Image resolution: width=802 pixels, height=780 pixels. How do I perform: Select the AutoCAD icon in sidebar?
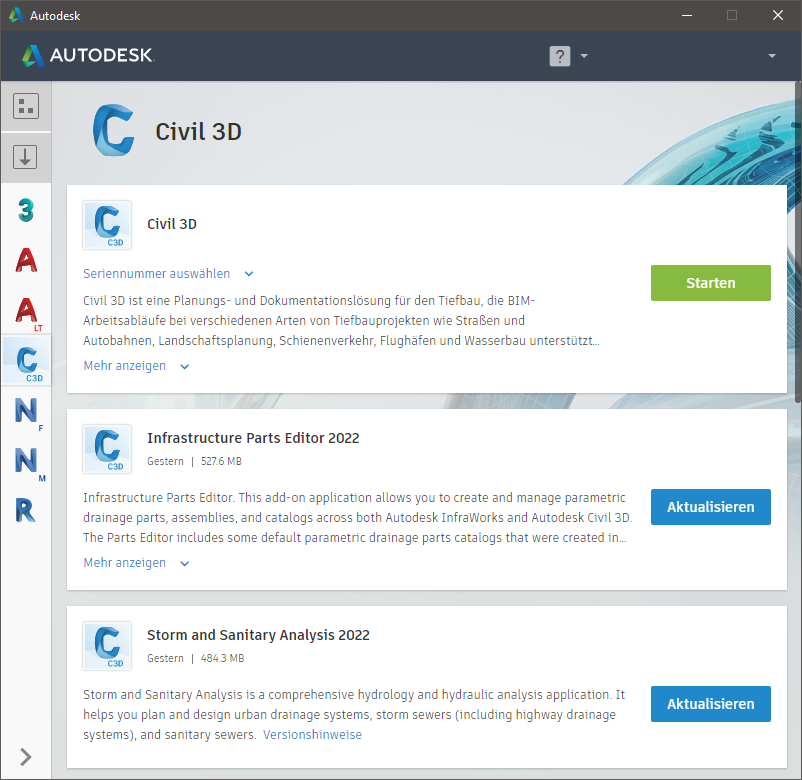[26, 260]
